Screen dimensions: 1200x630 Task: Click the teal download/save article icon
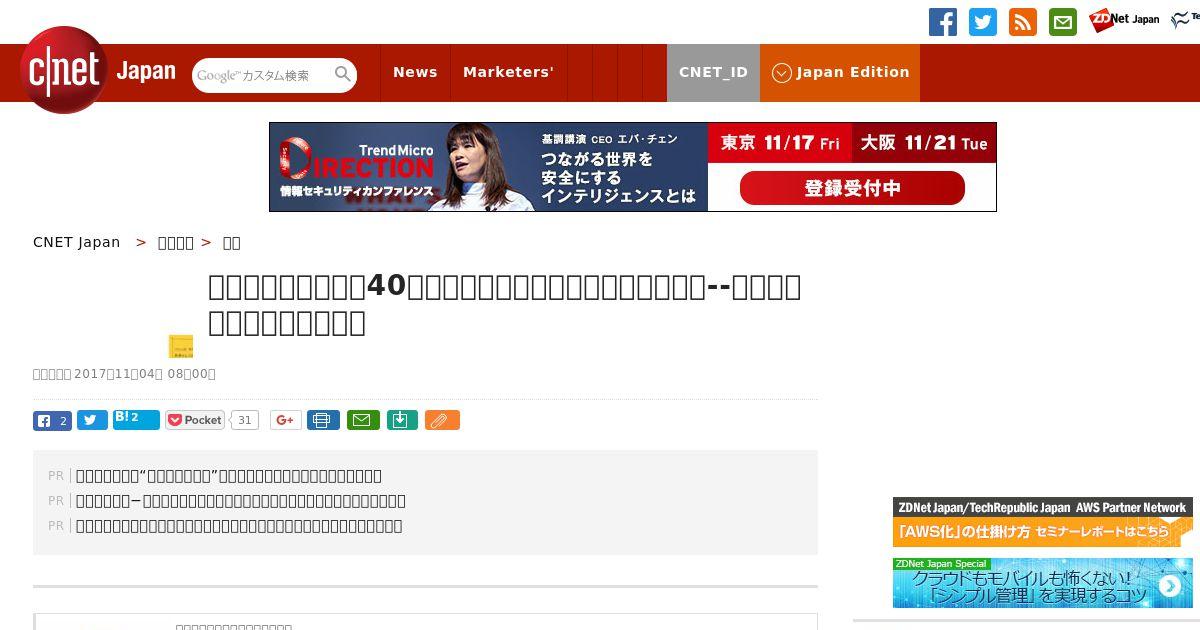point(402,420)
